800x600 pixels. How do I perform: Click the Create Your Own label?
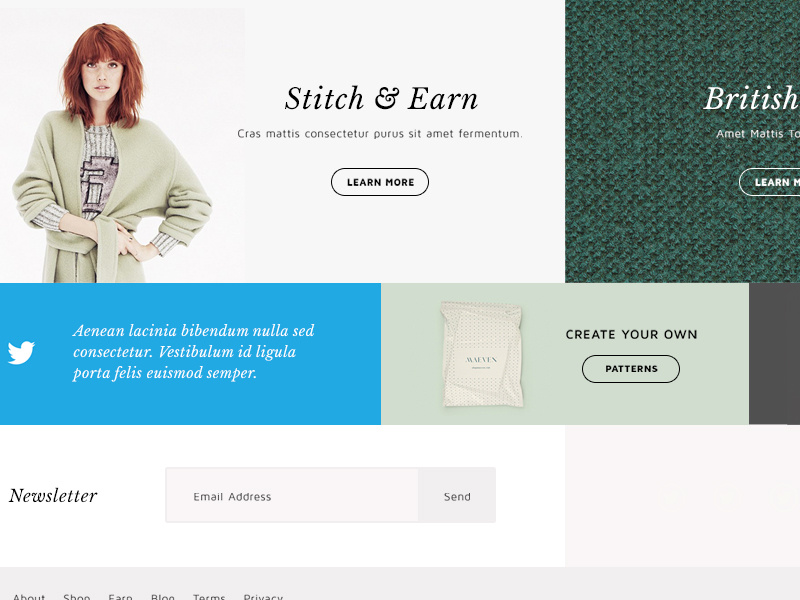pos(631,335)
